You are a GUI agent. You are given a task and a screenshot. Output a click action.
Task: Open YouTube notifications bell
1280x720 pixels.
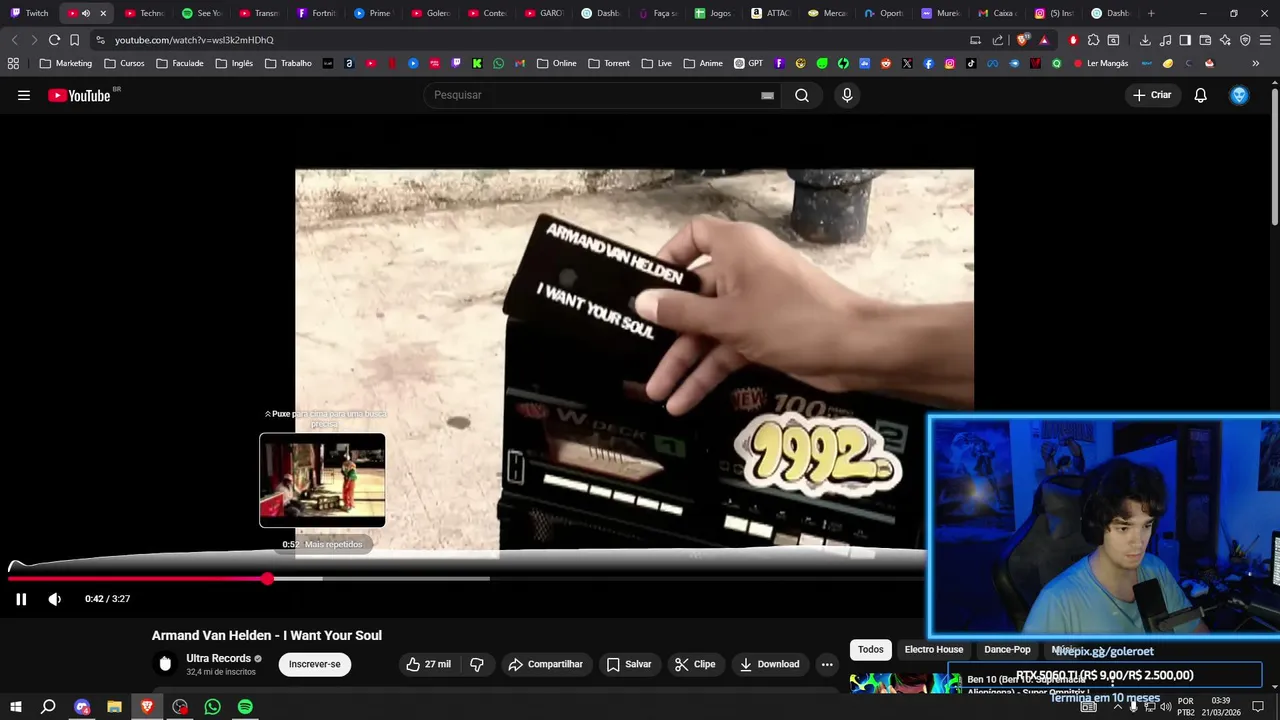tap(1200, 95)
